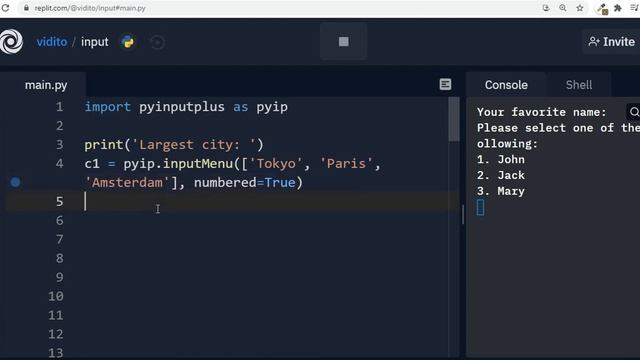
Task: Click line number 4 in the gutter
Action: pos(60,164)
